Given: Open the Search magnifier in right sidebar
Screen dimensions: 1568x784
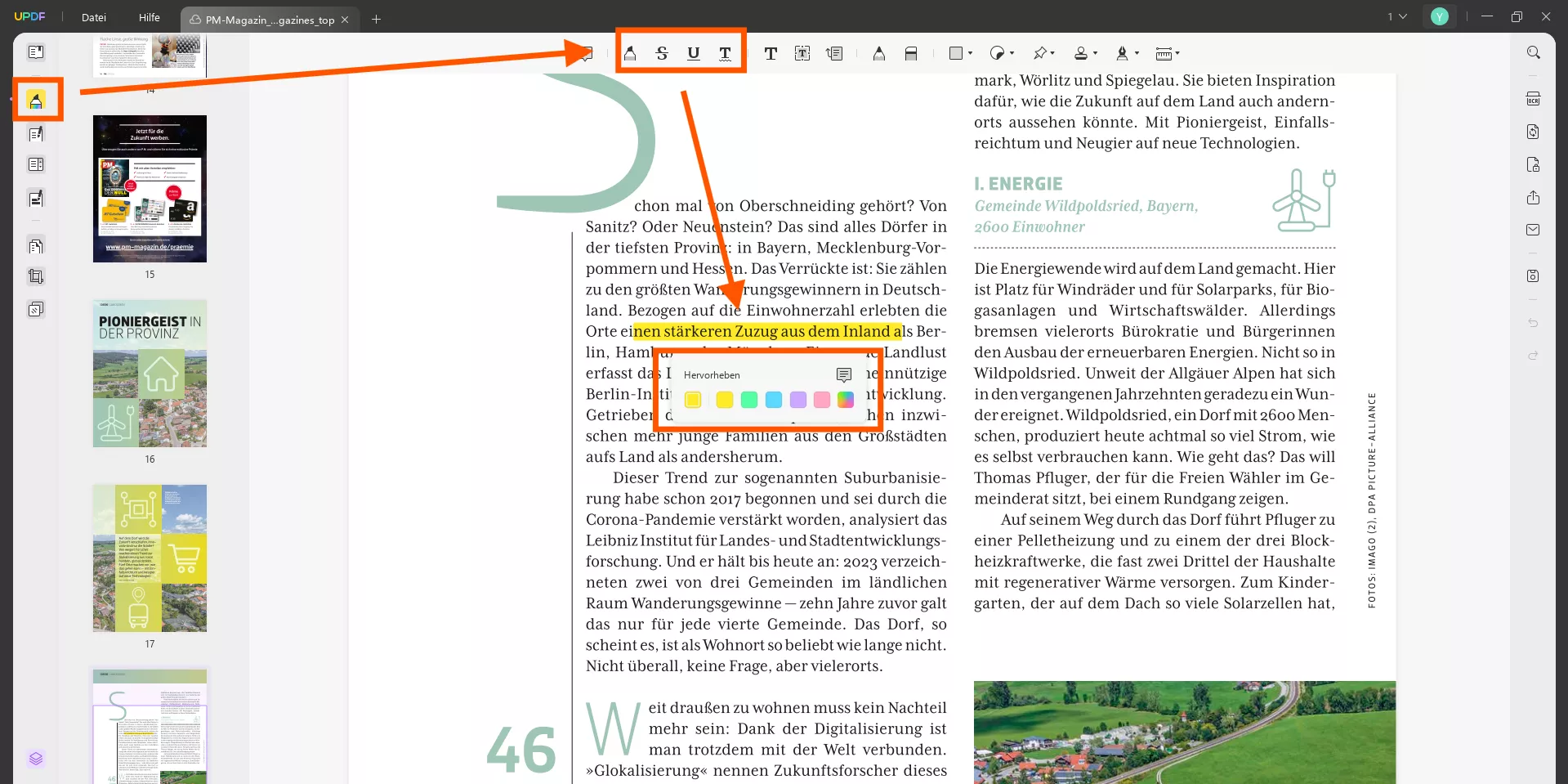Looking at the screenshot, I should tap(1534, 52).
